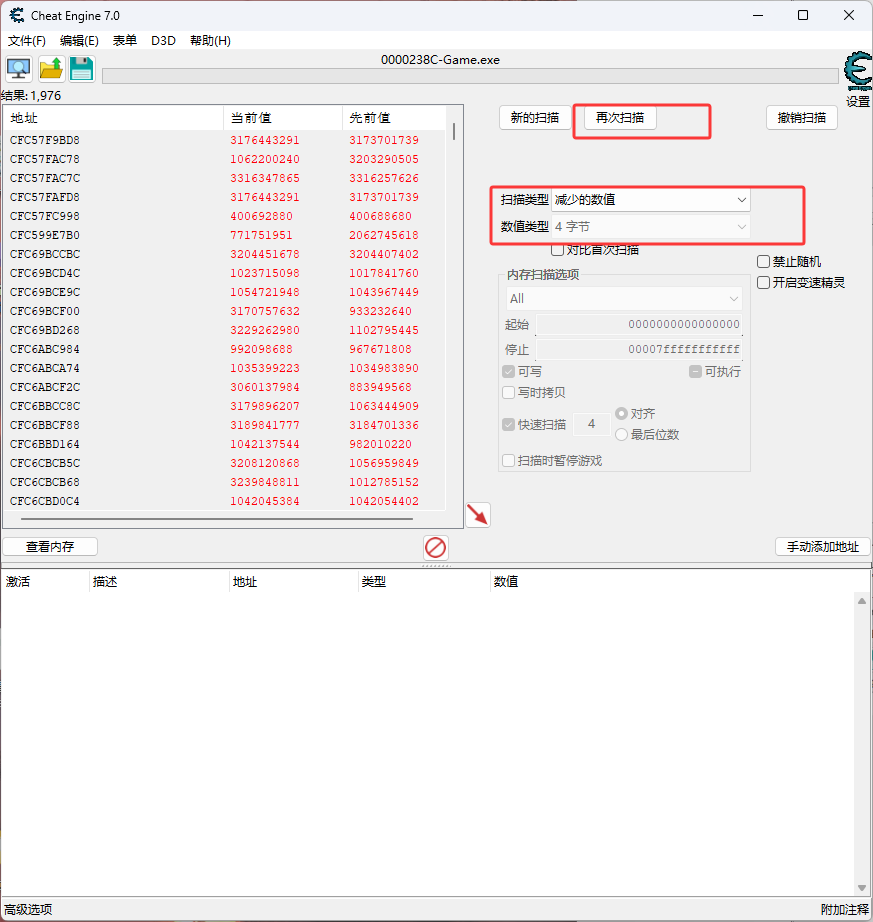Screen dimensions: 873x922
Task: Open 文件(F) menu
Action: 26,41
